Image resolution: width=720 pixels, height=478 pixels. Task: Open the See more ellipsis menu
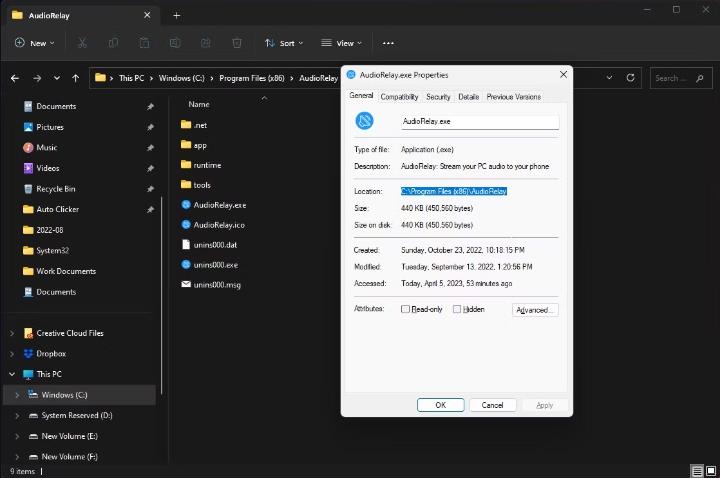[388, 43]
